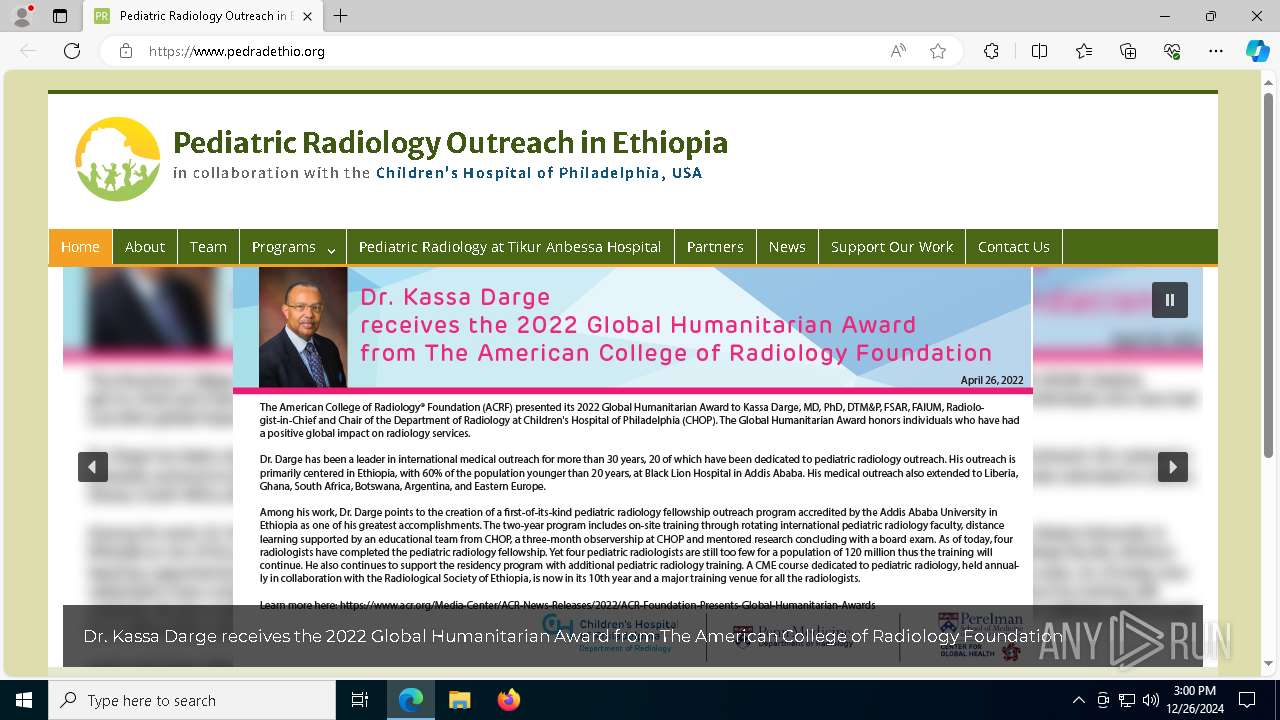Open the tab actions menu icon
1280x720 pixels.
click(x=60, y=16)
